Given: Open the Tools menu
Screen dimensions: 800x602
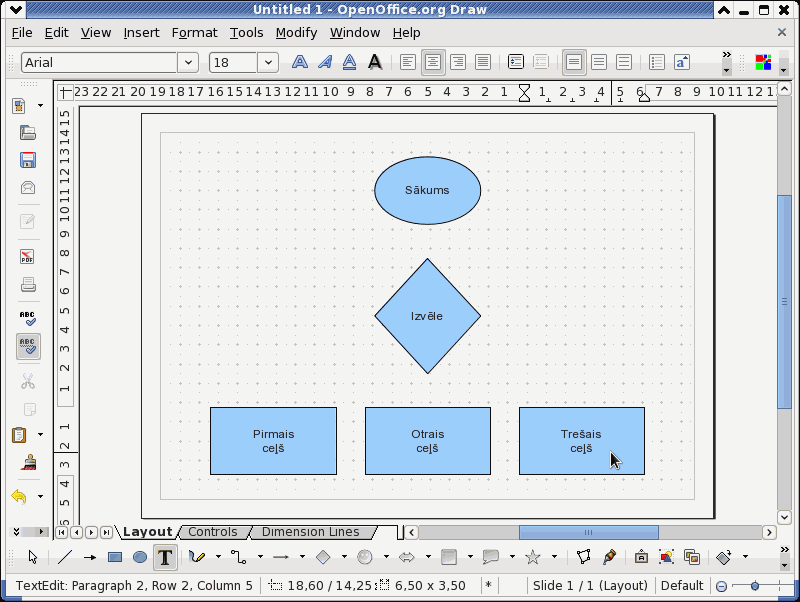Looking at the screenshot, I should click(x=246, y=33).
